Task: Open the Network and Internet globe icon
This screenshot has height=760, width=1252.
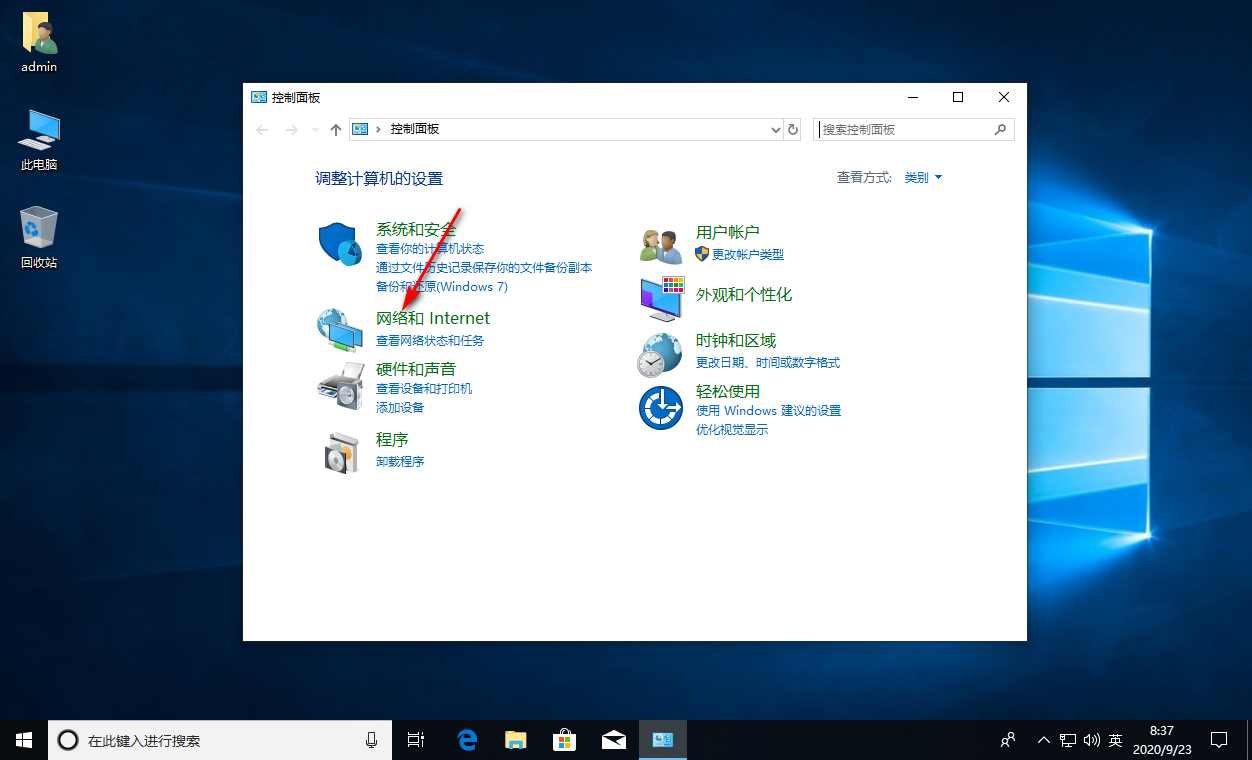Action: coord(339,330)
